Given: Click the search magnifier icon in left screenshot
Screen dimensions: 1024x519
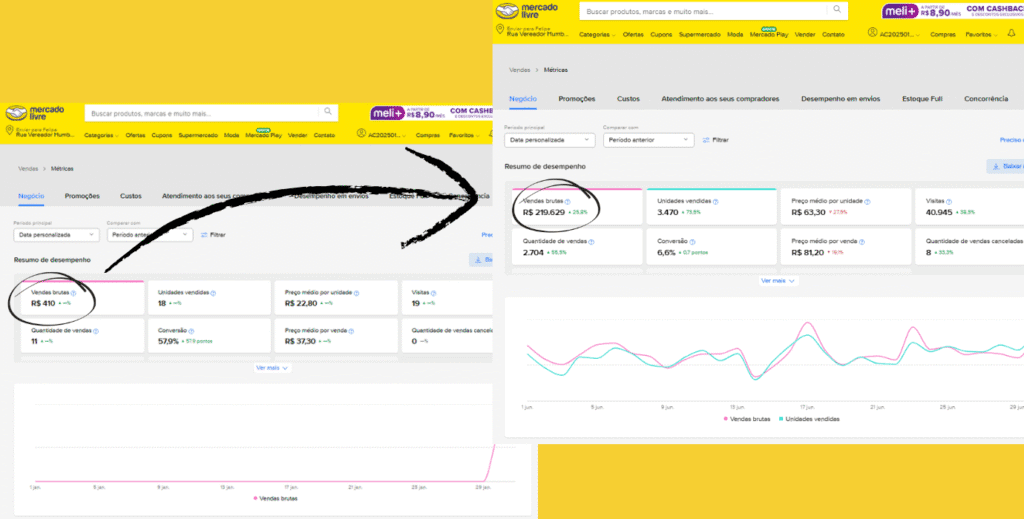Looking at the screenshot, I should (328, 112).
